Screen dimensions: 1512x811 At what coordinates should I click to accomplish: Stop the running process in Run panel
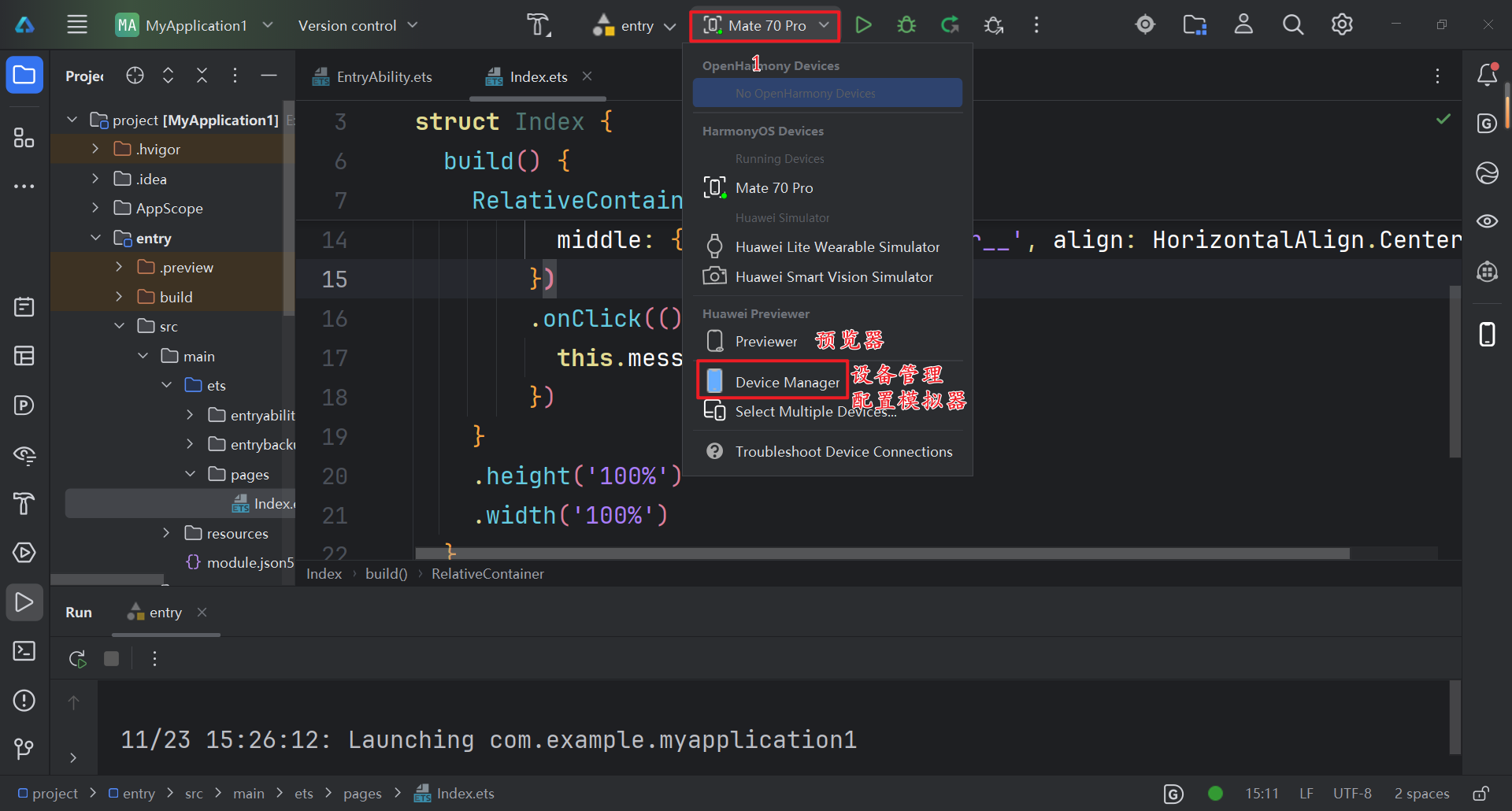pyautogui.click(x=112, y=659)
